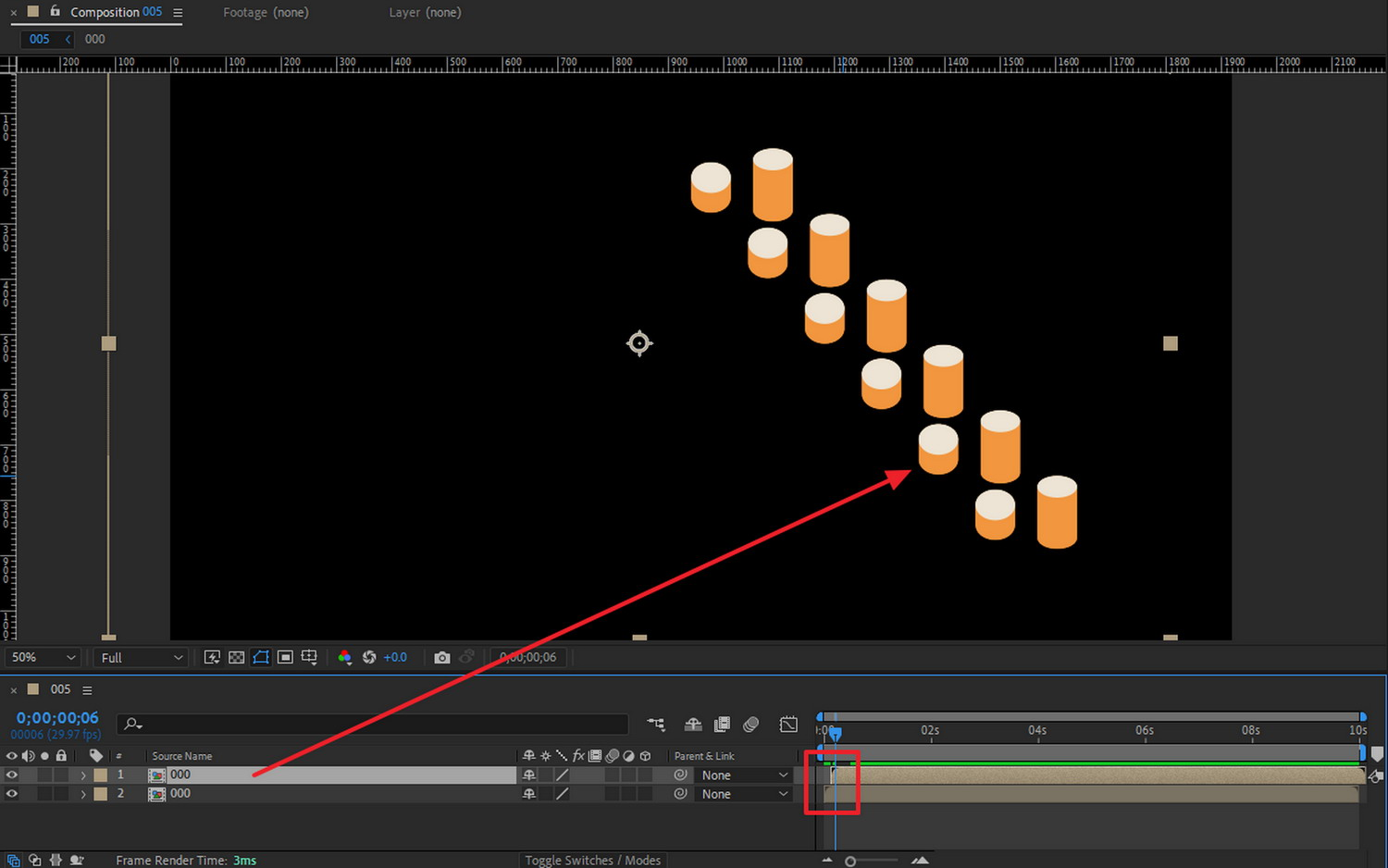The width and height of the screenshot is (1388, 868).
Task: Expand layer 1 properties arrow
Action: click(x=83, y=775)
